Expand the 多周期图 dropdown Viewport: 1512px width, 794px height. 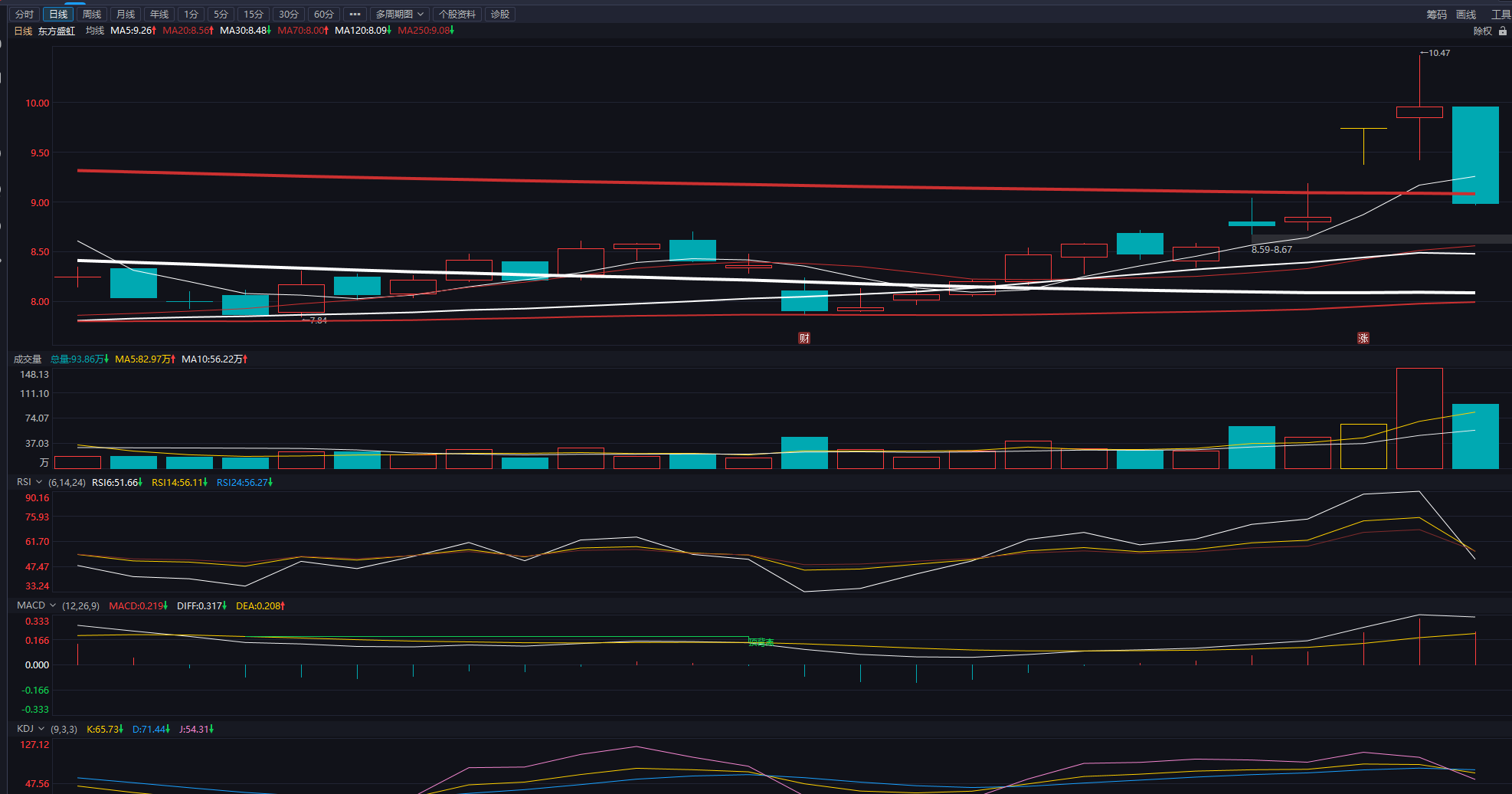pos(399,15)
